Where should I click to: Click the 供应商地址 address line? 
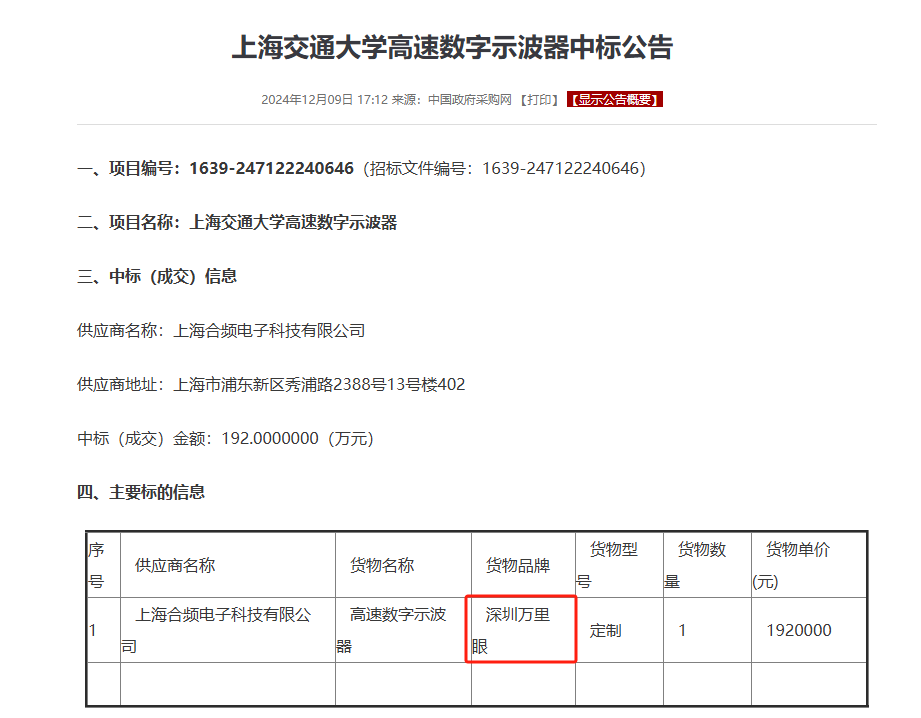pyautogui.click(x=271, y=384)
